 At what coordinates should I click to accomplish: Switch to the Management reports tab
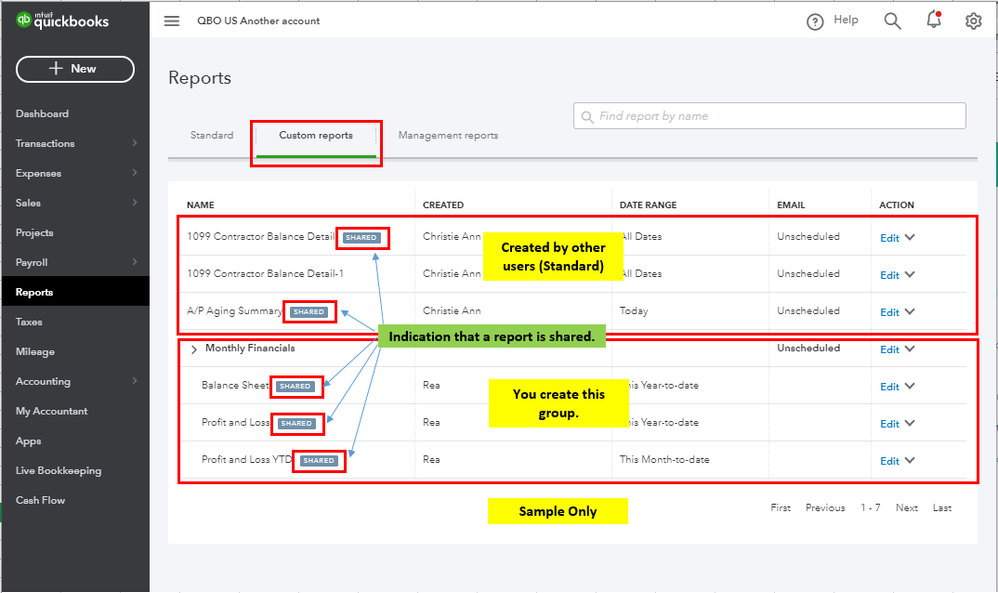point(448,135)
